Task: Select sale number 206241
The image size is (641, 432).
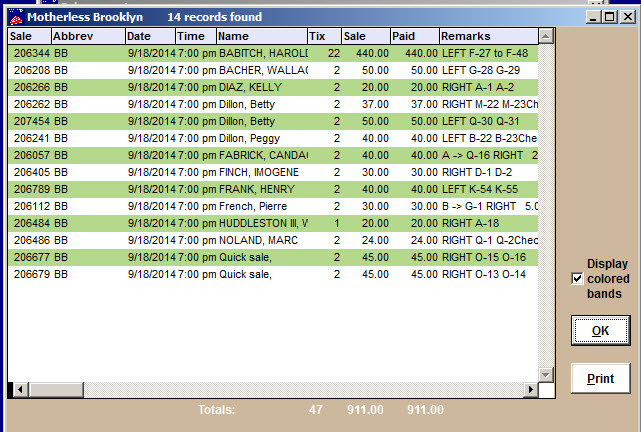Action: (x=32, y=139)
